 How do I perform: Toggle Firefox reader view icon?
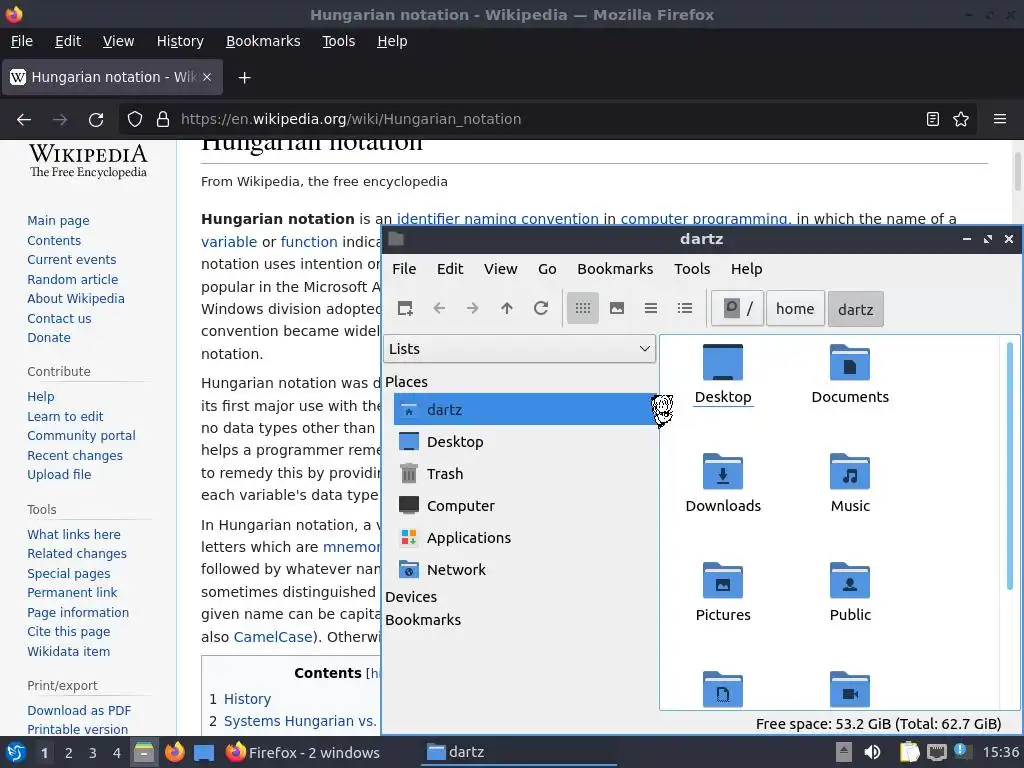point(933,119)
